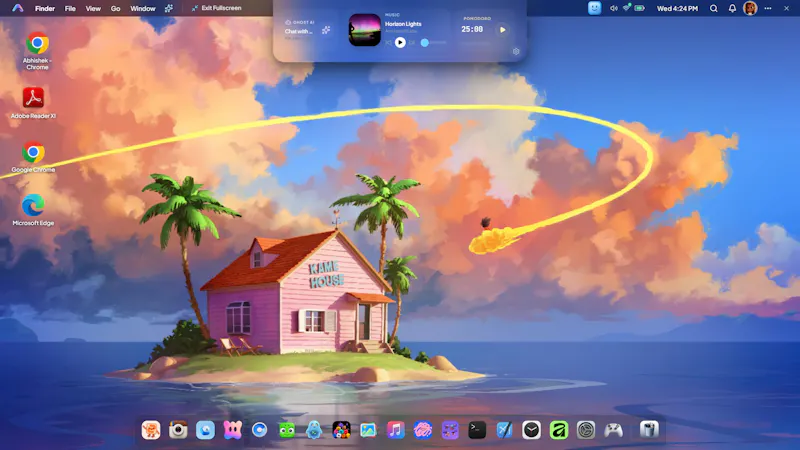The image size is (800, 450).
Task: Click the Wi-Fi status icon
Action: tap(627, 8)
